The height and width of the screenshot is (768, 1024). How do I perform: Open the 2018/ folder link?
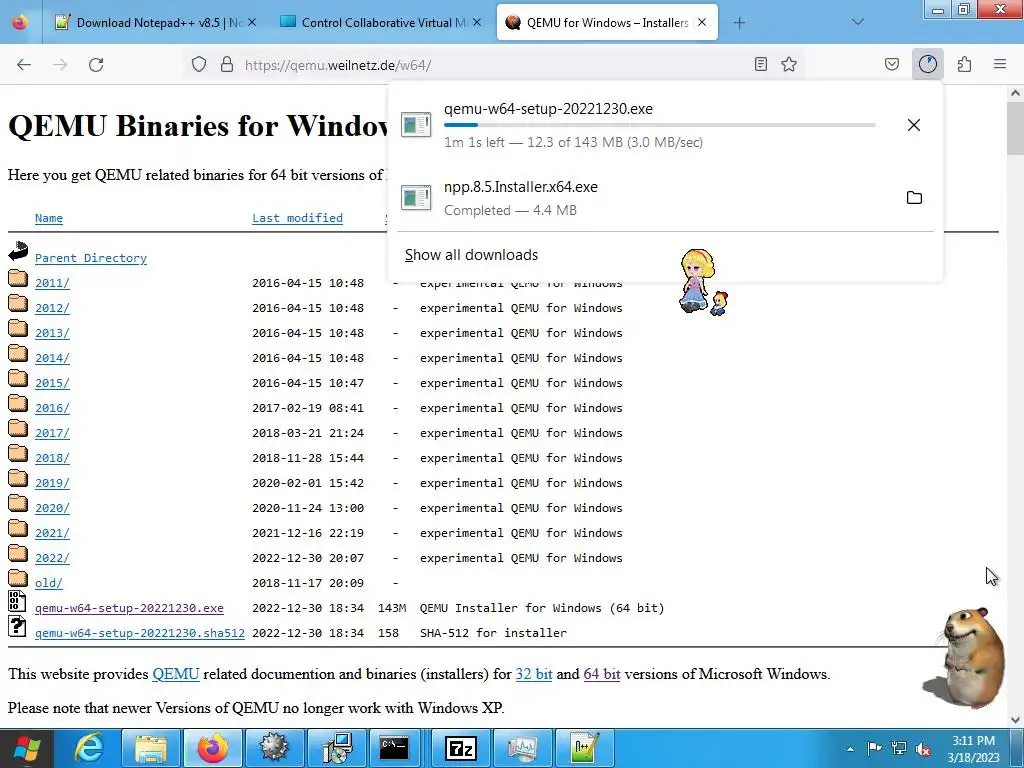52,458
